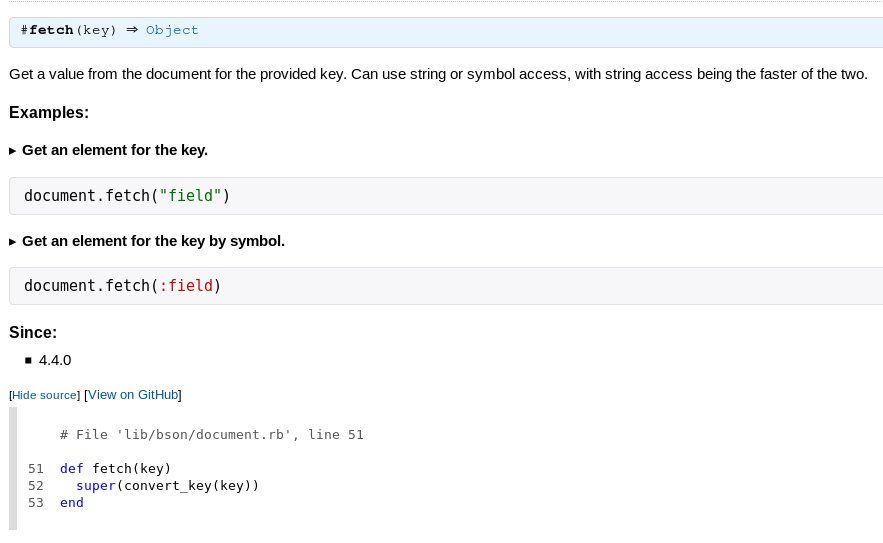Viewport: 883px width, 543px height.
Task: Click the double arrow in the fetch signature
Action: click(131, 30)
